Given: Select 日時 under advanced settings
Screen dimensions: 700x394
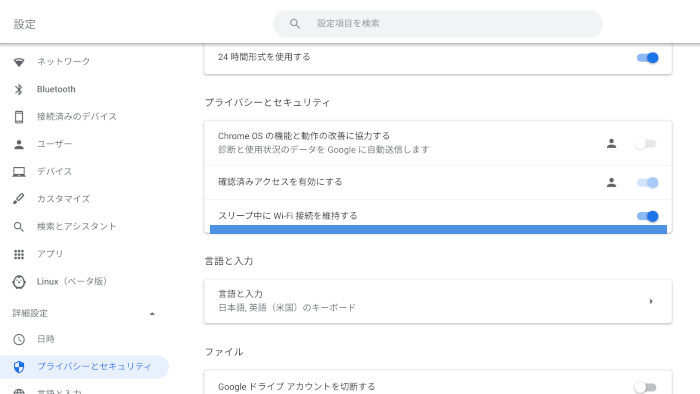Looking at the screenshot, I should tap(46, 339).
